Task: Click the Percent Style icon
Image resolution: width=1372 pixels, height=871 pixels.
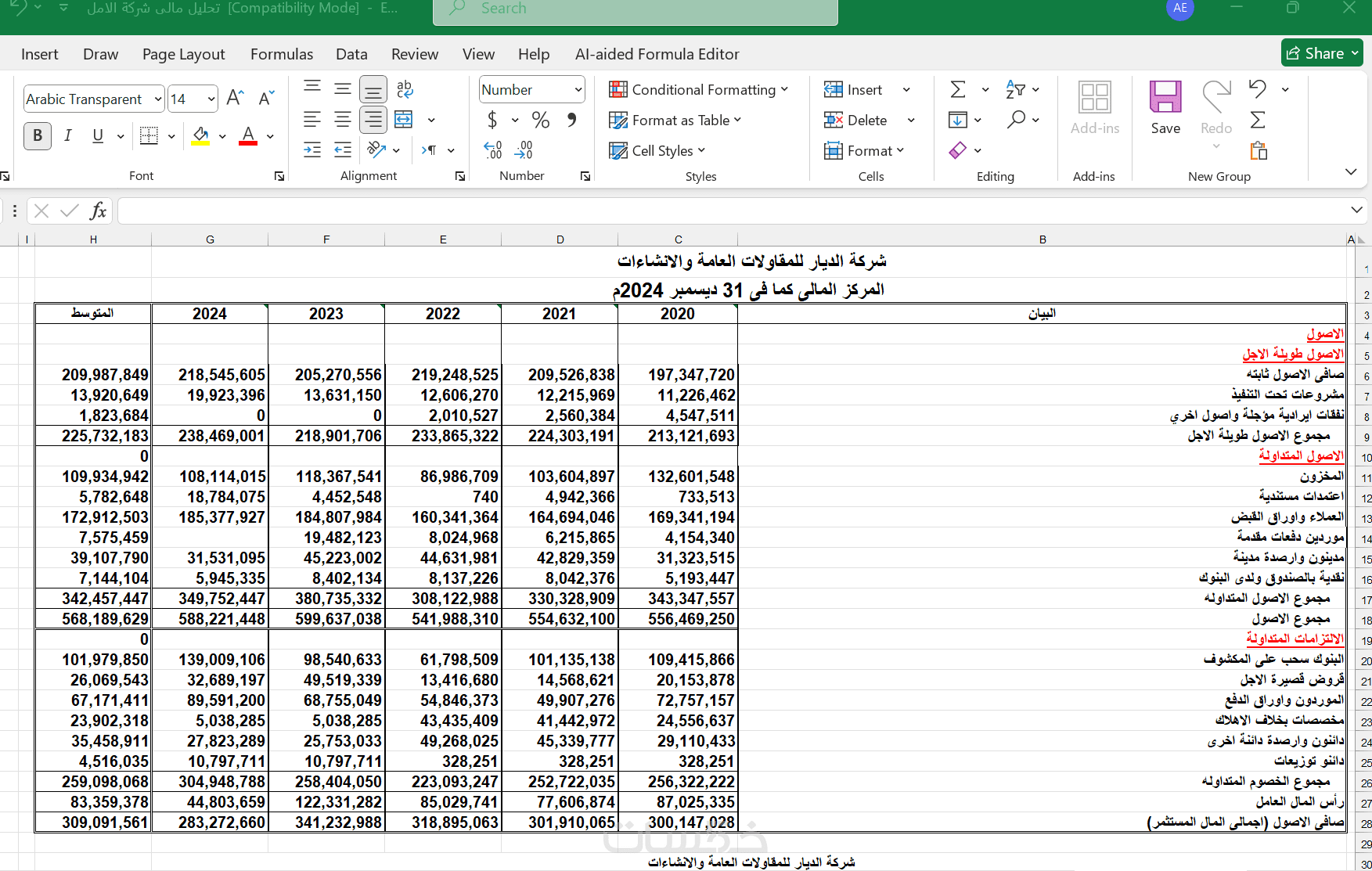Action: [x=540, y=120]
